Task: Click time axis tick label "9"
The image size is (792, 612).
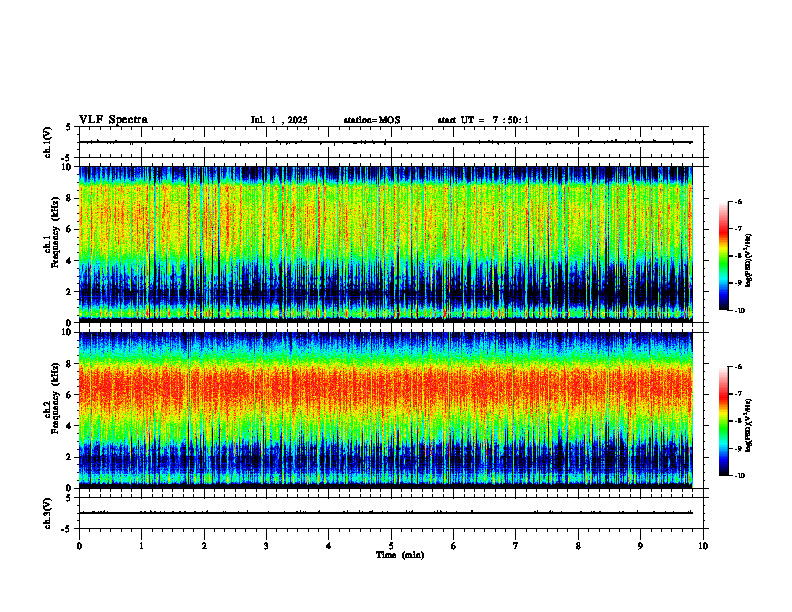Action: (x=640, y=546)
